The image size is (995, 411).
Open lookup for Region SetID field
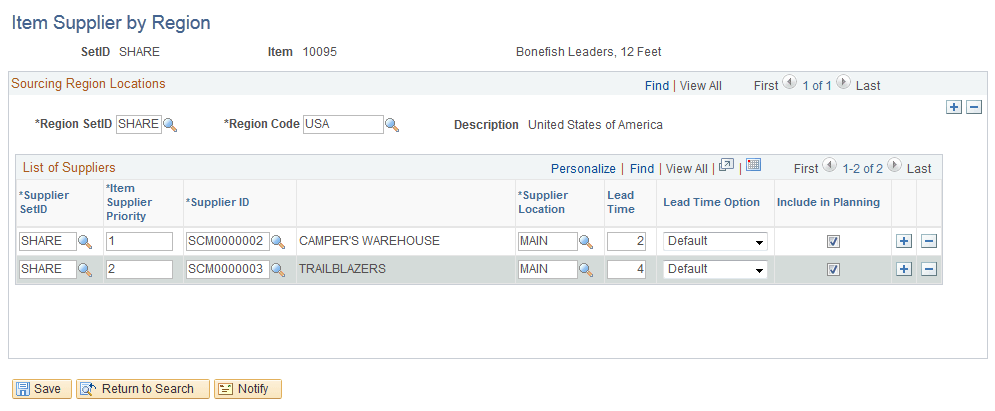pyautogui.click(x=170, y=126)
